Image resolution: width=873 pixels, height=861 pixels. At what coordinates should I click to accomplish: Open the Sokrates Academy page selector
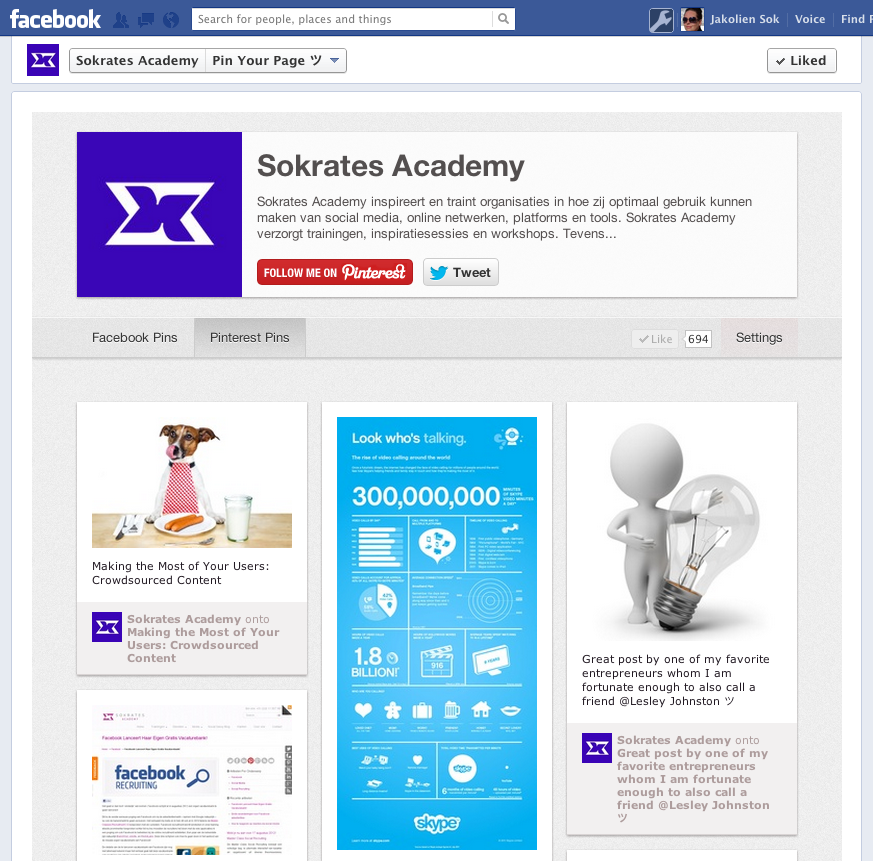(137, 61)
